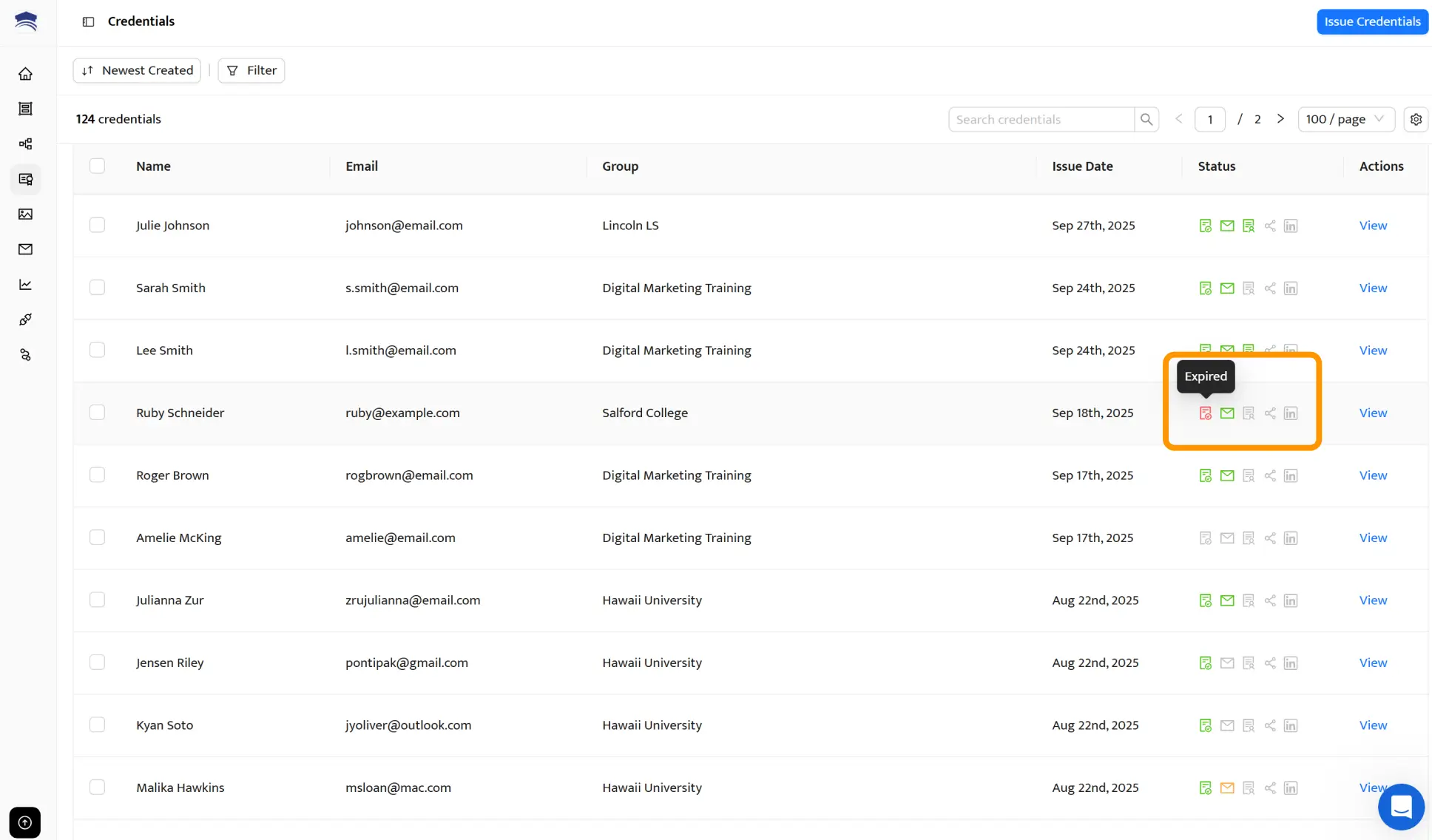Open the chat support bubble

1401,807
